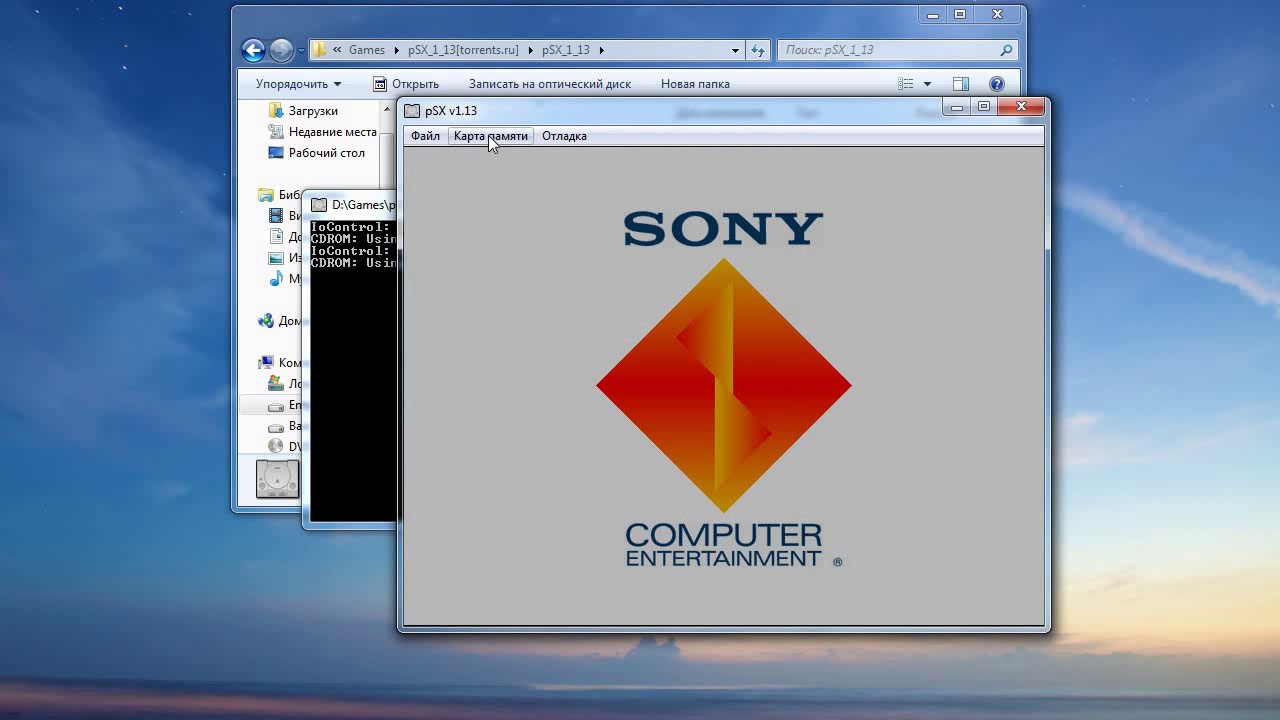Click the pSX_1_13 breadcrumb segment
Viewport: 1280px width, 720px height.
[x=567, y=50]
